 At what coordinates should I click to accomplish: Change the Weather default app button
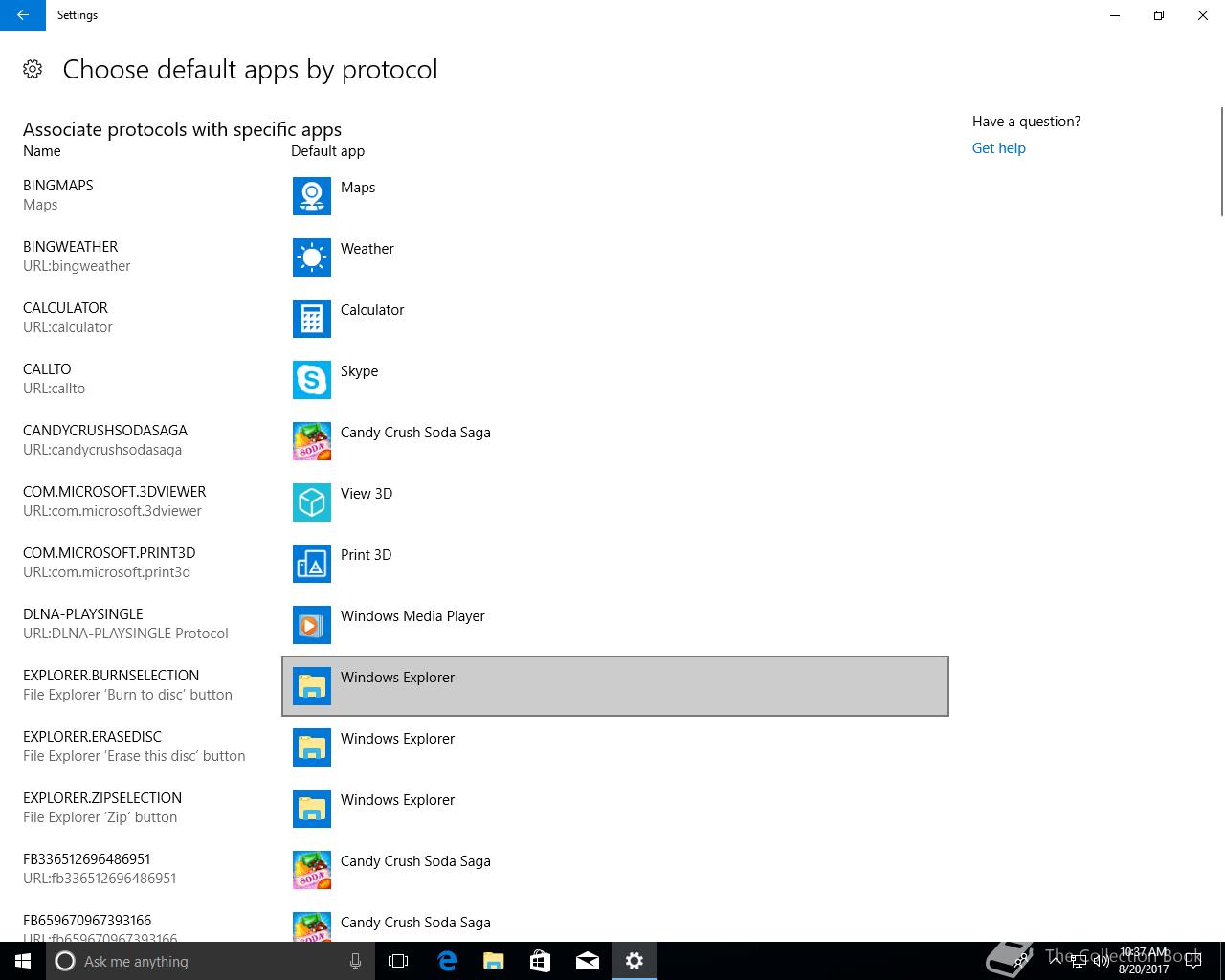click(615, 257)
